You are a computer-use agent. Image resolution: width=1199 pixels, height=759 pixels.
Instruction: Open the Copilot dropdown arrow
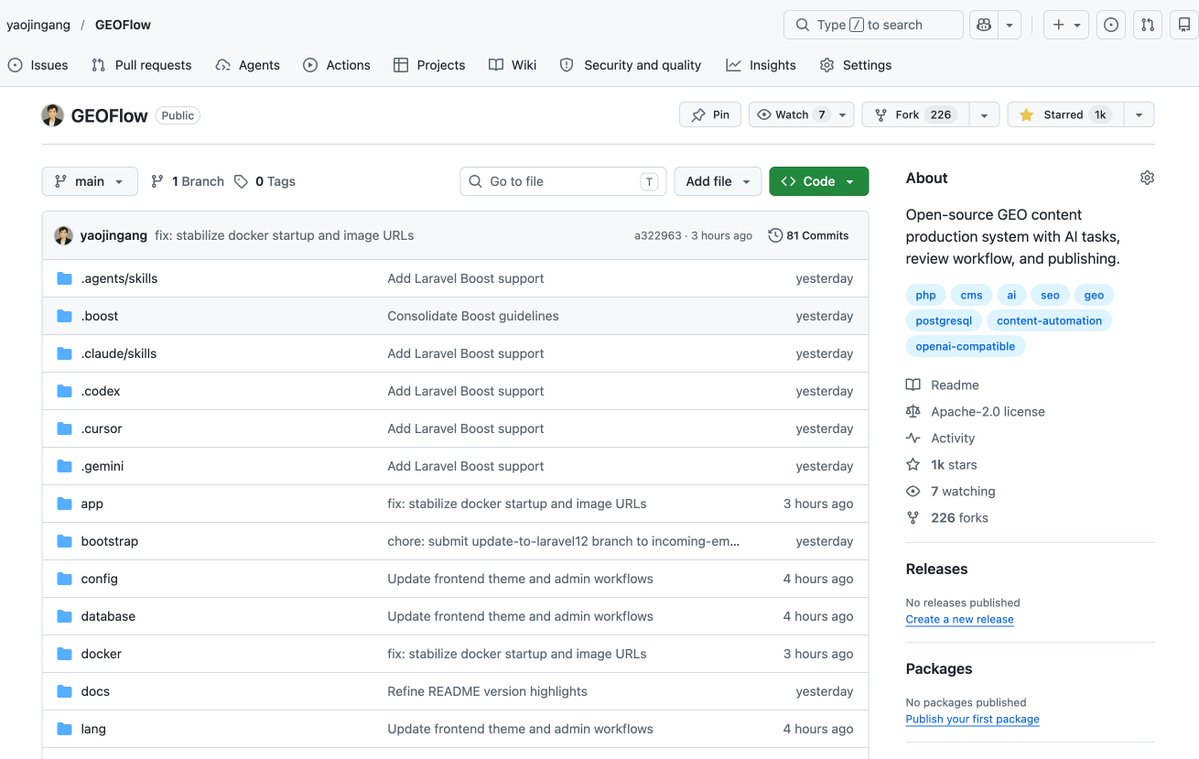tap(1009, 24)
